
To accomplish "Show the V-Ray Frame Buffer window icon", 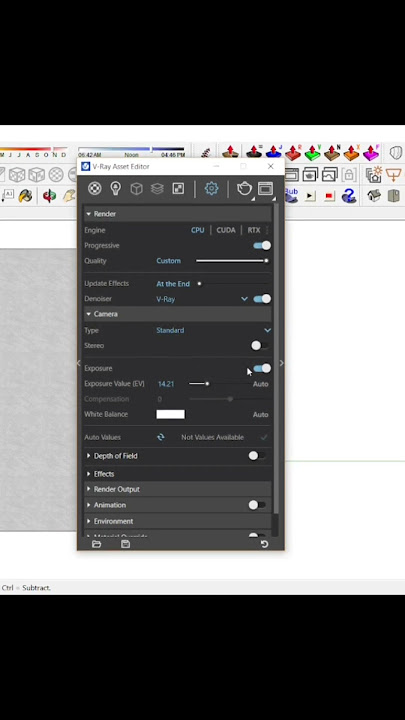I will pyautogui.click(x=265, y=188).
